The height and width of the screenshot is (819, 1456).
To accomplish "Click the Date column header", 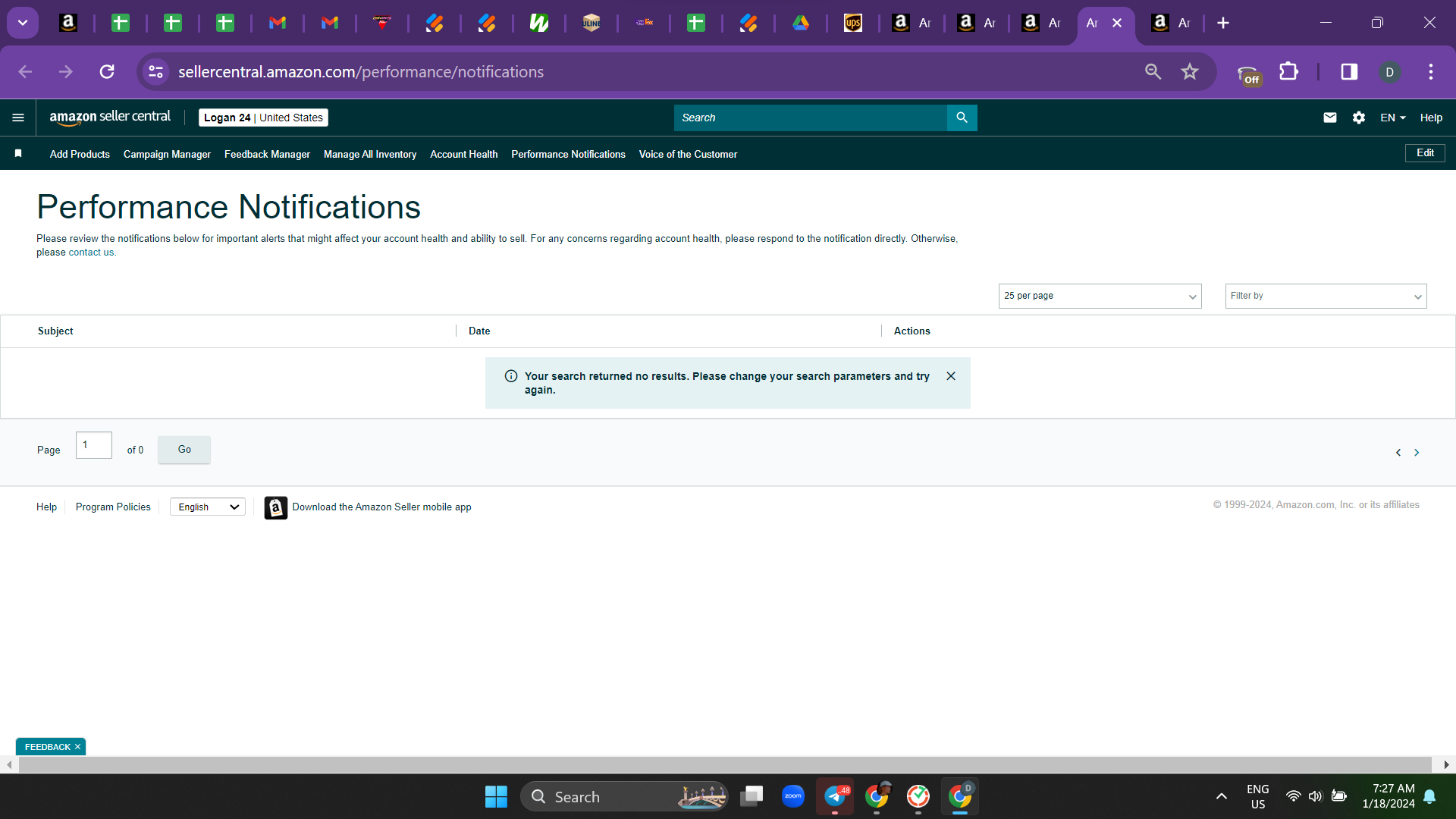I will [x=479, y=331].
